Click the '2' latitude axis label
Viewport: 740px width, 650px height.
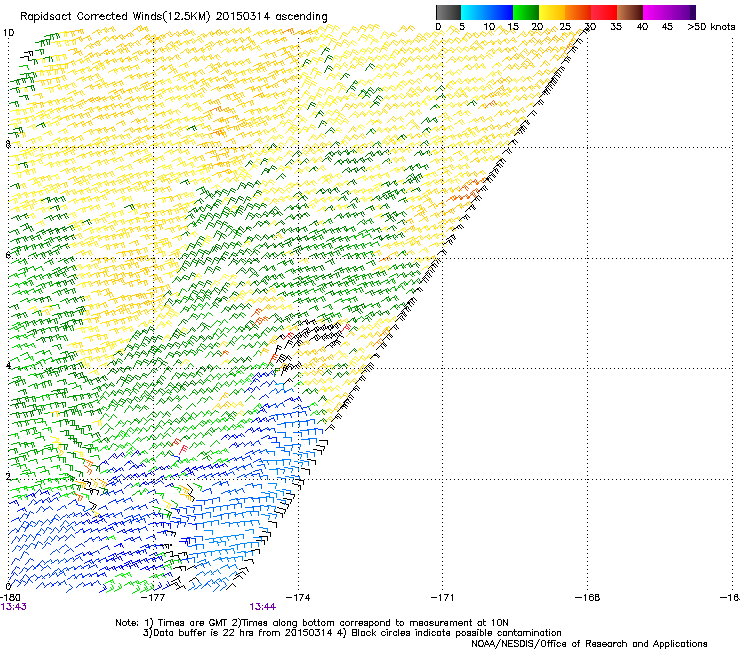coord(8,476)
